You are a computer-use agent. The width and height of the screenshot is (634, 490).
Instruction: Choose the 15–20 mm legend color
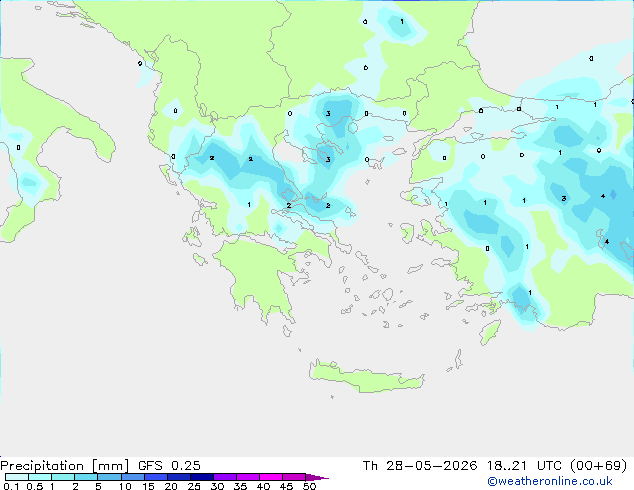[155, 477]
